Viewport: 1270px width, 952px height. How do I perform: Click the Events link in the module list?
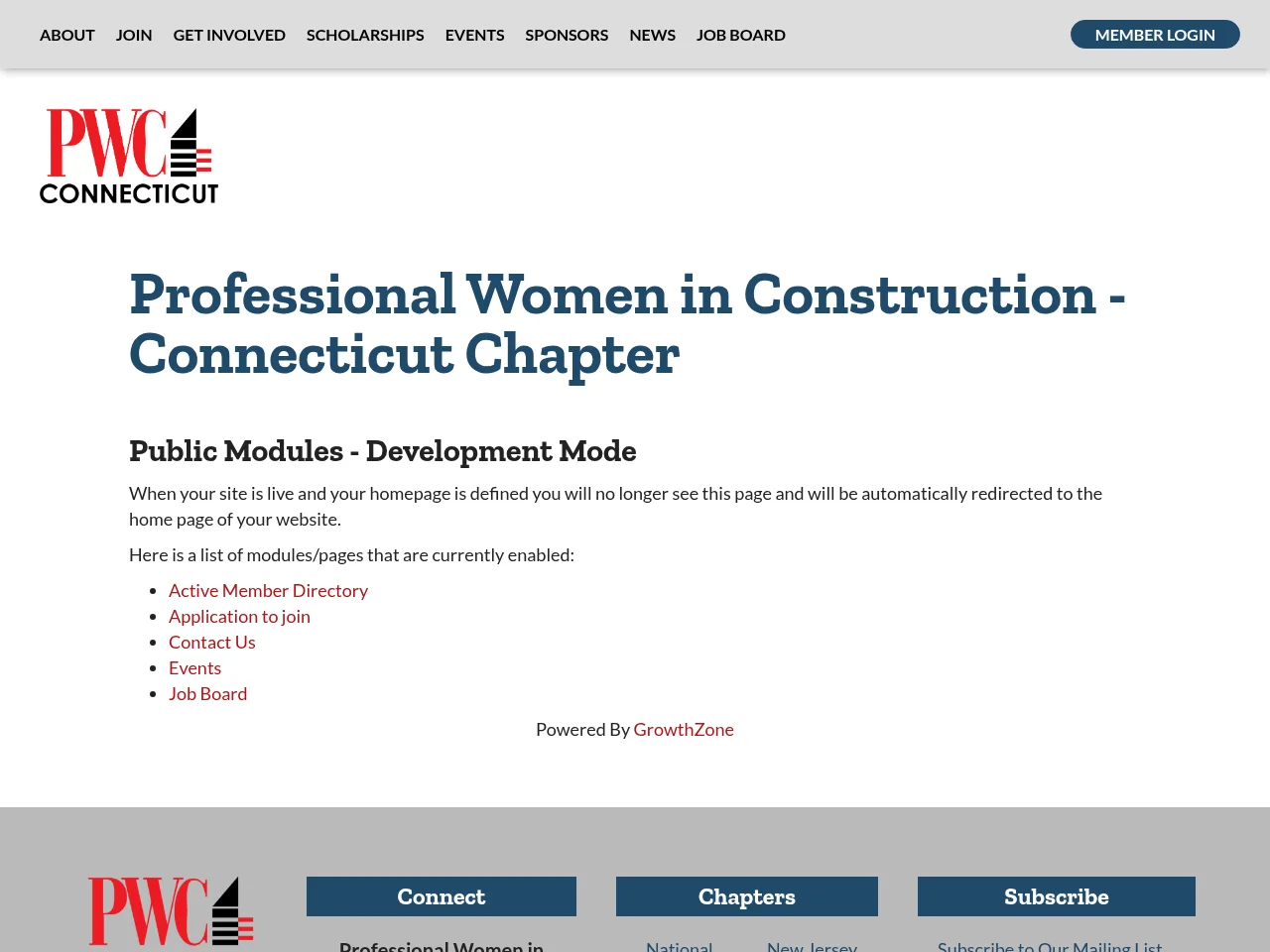tap(194, 668)
